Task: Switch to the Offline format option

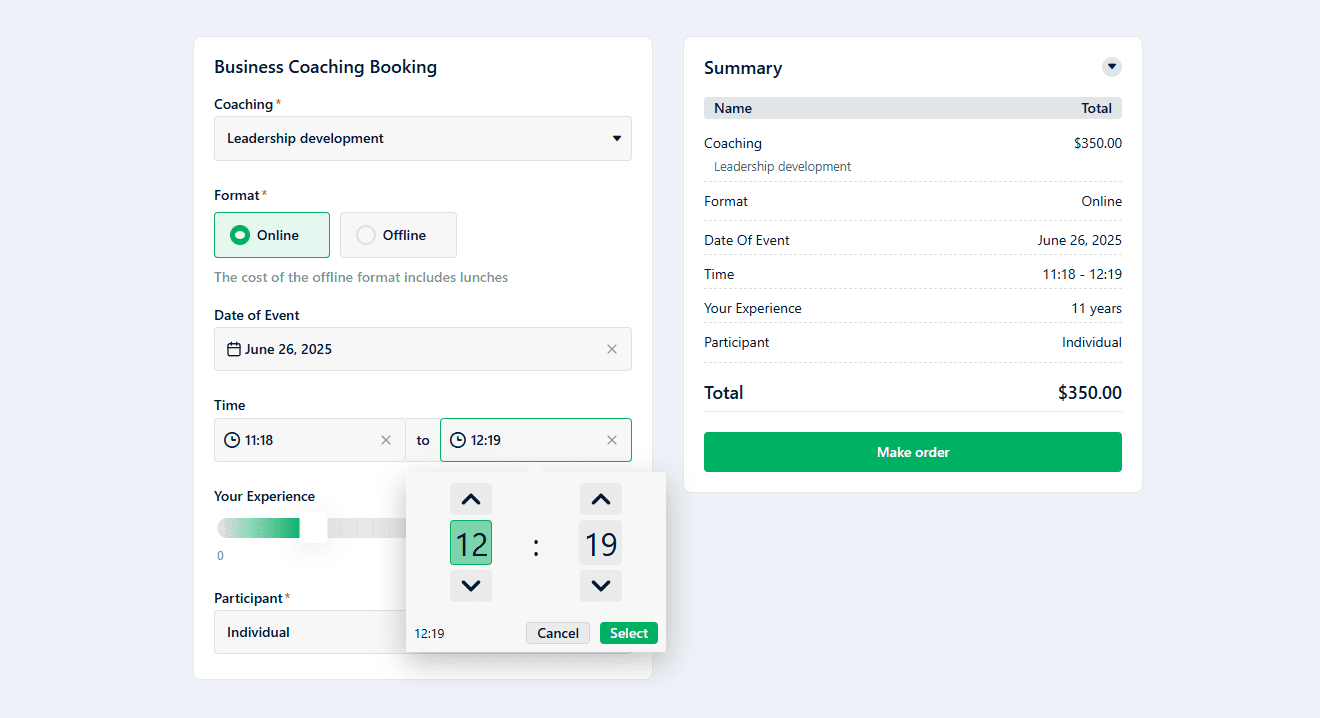Action: pyautogui.click(x=398, y=234)
